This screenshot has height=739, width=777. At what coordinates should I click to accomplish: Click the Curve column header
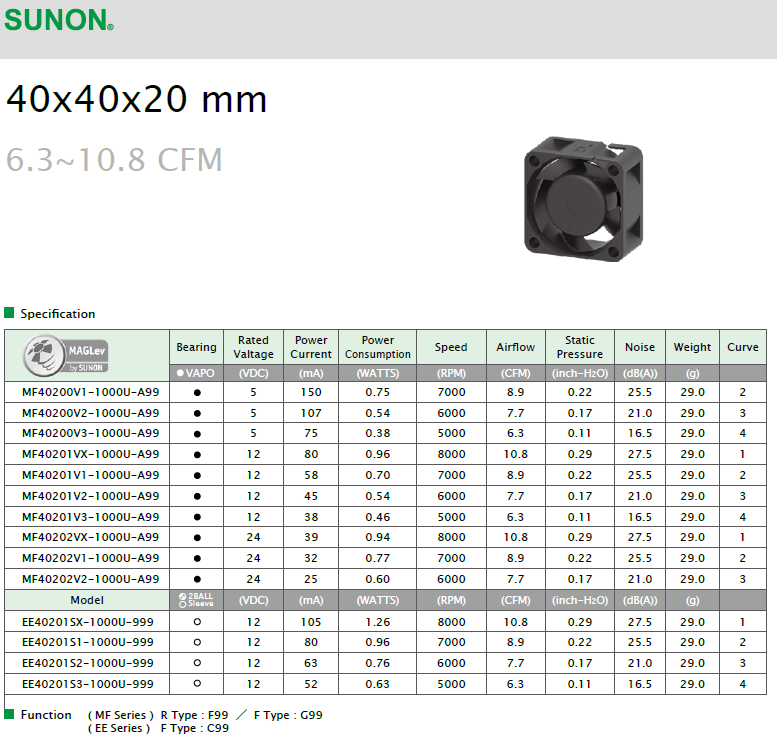click(x=743, y=347)
